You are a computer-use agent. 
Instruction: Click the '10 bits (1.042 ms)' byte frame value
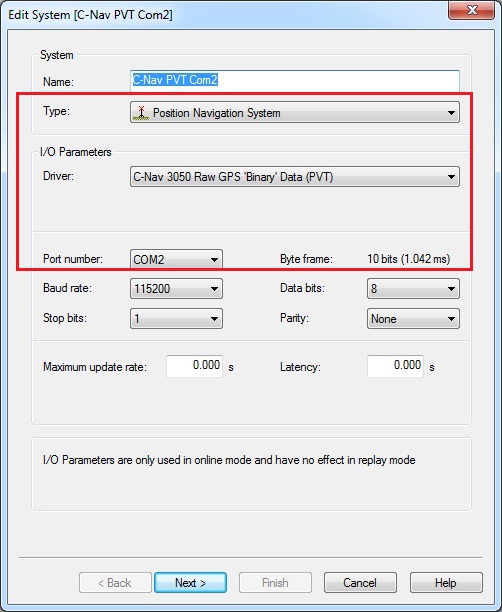(409, 259)
